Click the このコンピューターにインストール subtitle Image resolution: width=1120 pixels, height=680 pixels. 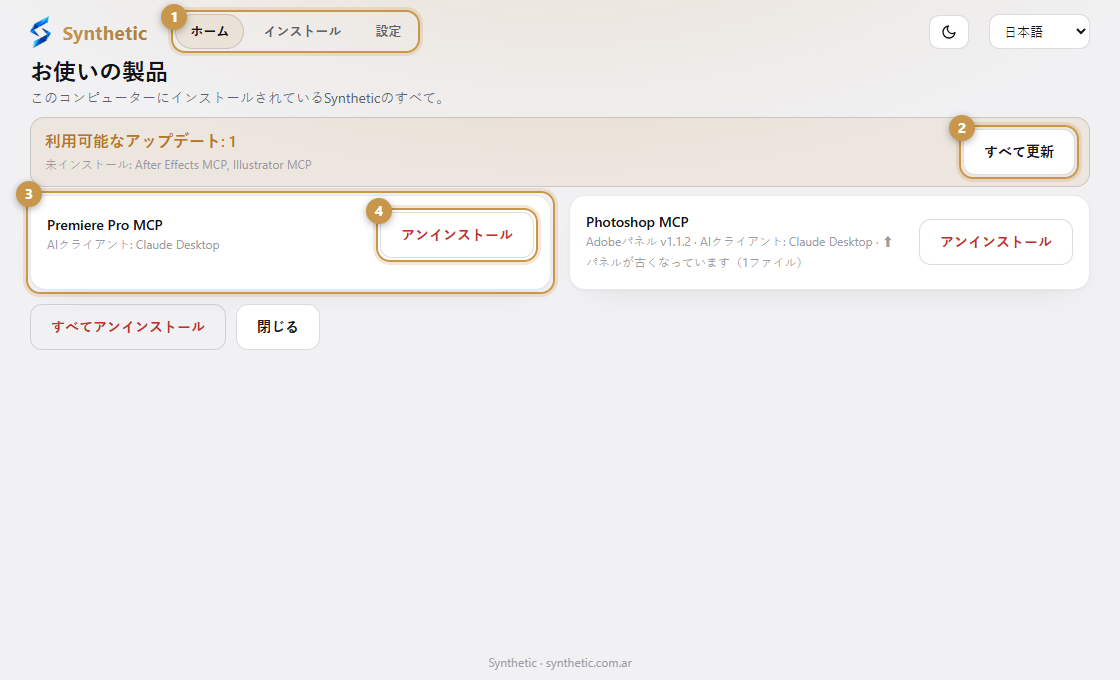(x=239, y=99)
